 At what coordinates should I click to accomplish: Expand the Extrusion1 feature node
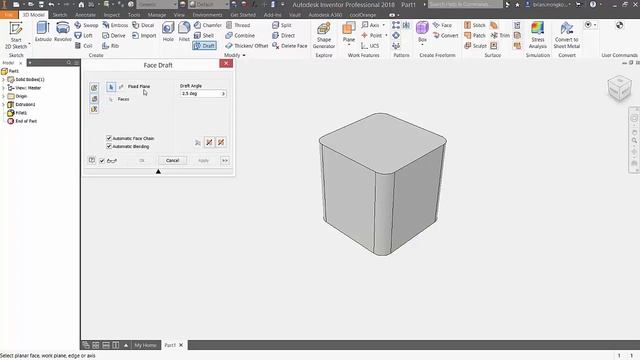click(4, 104)
